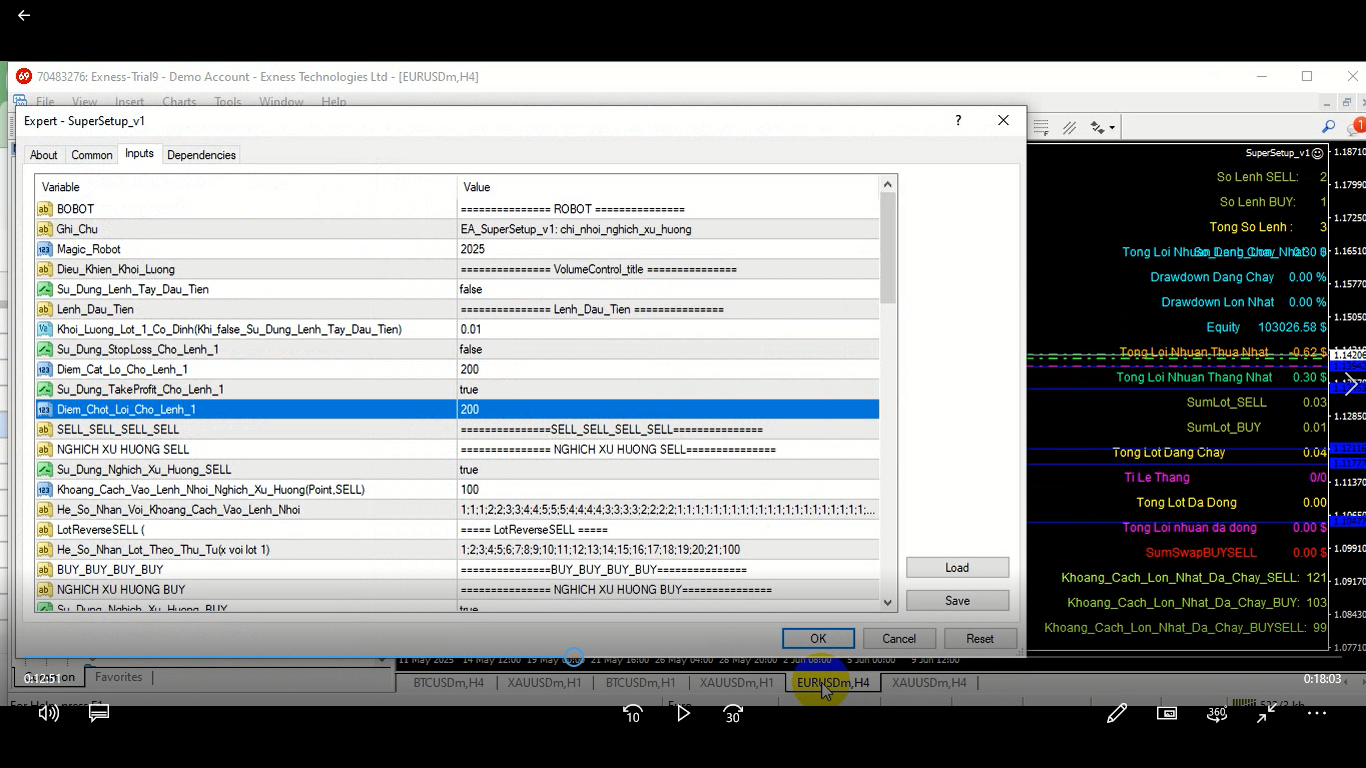This screenshot has width=1366, height=768.
Task: Select the EURUSDm,H4 chart tab
Action: (x=833, y=682)
